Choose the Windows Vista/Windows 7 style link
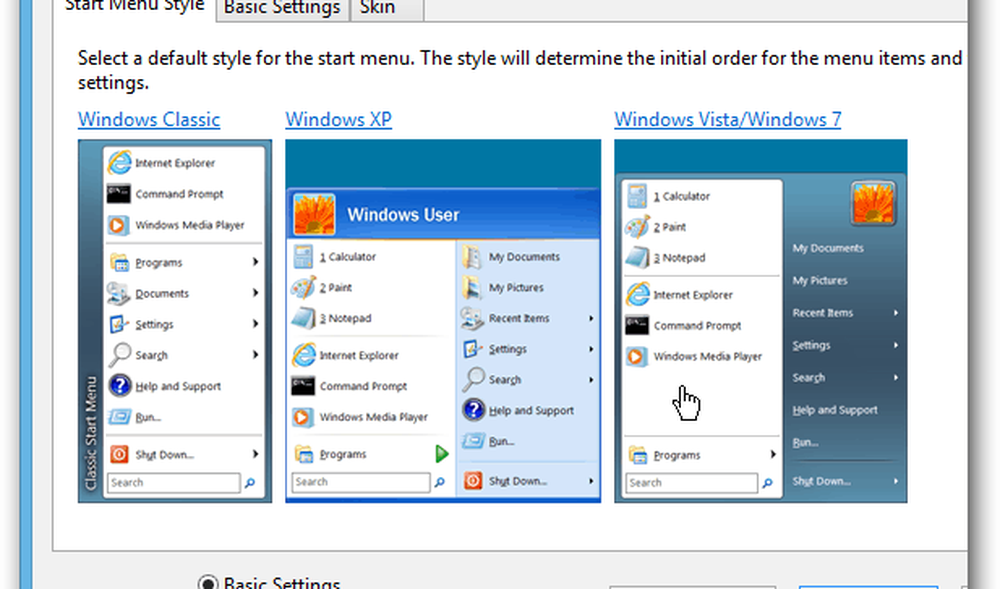Viewport: 1000px width, 589px height. 727,120
